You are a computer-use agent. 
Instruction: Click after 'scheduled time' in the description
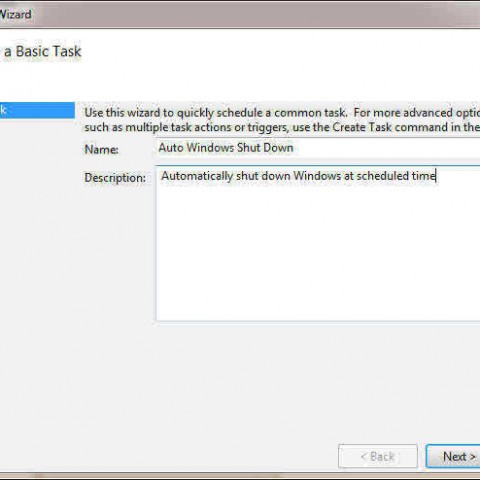point(437,176)
